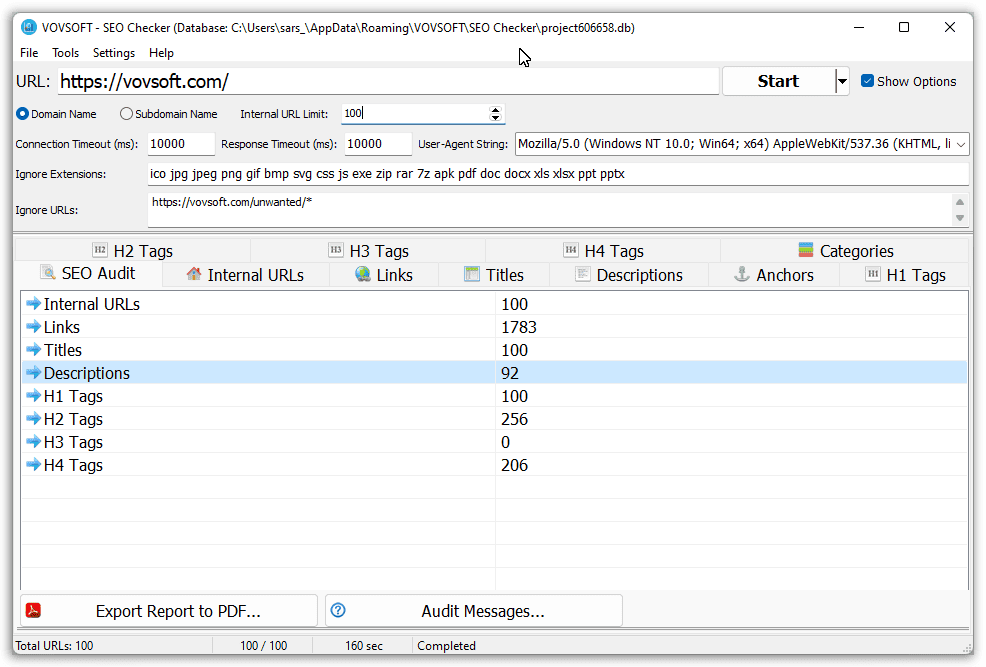Open the File menu
986x667 pixels.
[29, 53]
